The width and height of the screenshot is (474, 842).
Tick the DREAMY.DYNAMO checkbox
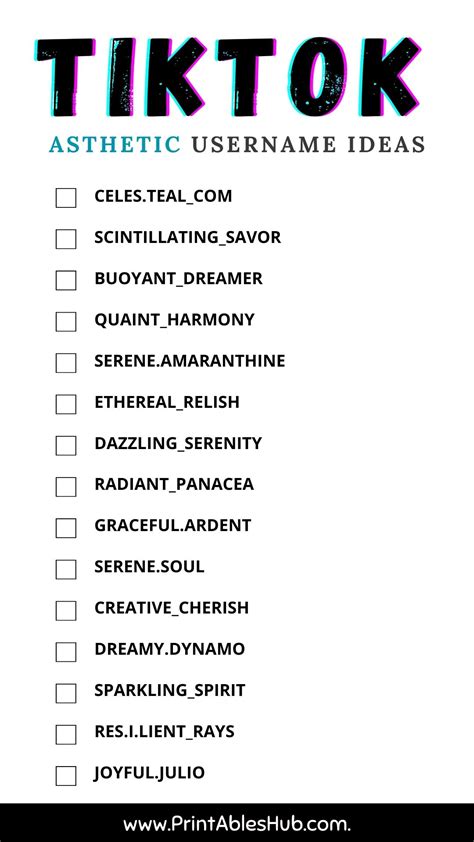pos(66,652)
